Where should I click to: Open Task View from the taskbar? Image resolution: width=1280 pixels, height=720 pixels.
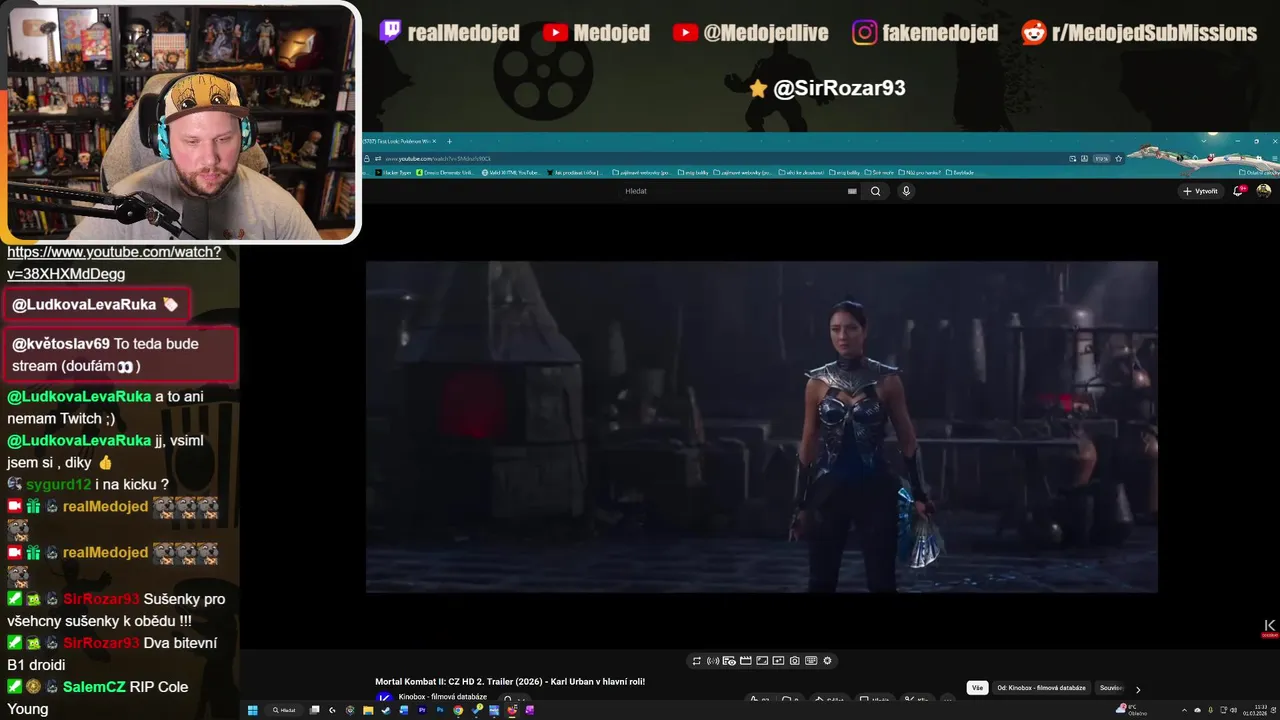(314, 710)
